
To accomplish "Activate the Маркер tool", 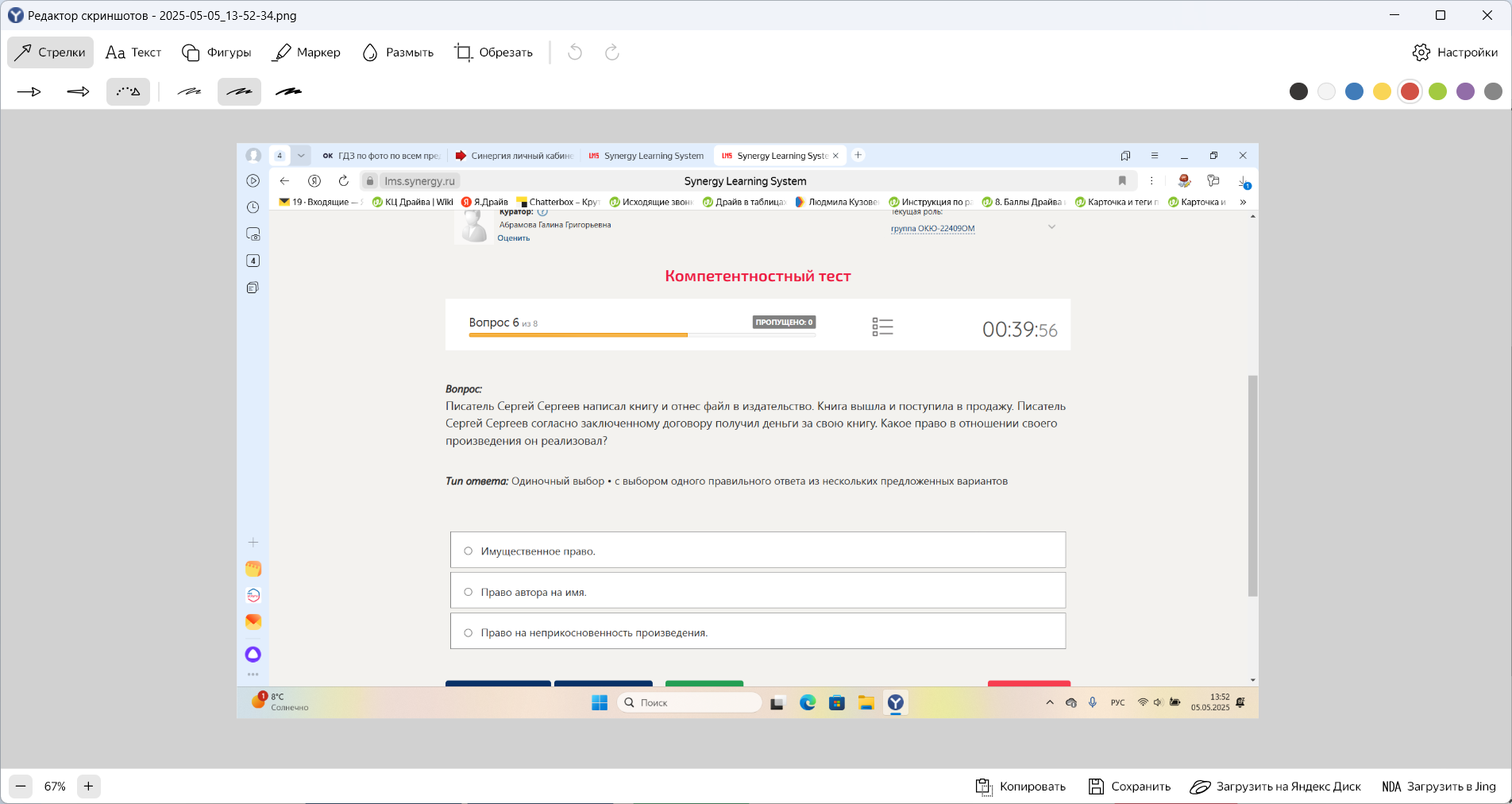I will (307, 52).
